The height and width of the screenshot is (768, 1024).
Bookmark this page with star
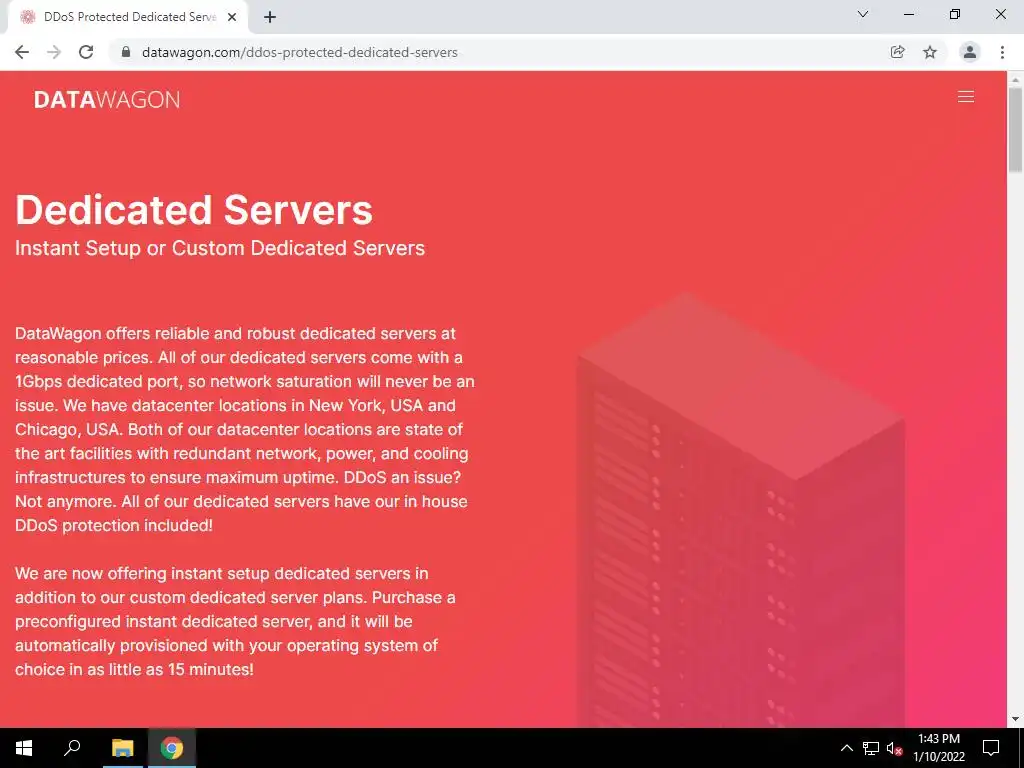930,52
